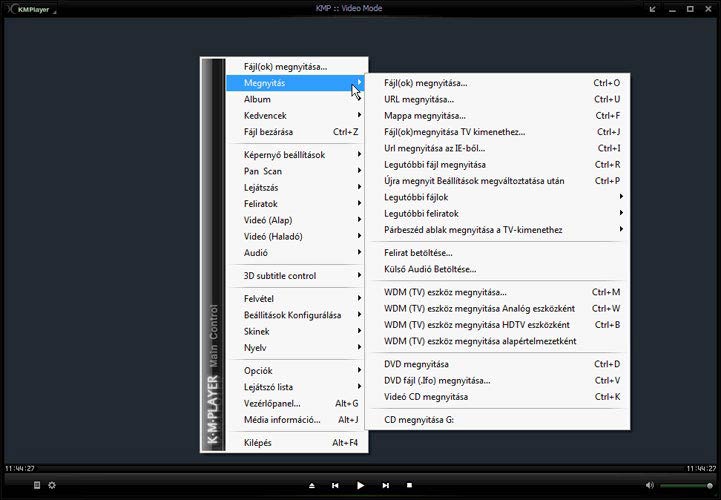Adjust the volume slider
Viewport: 721px width, 500px height.
(x=687, y=485)
